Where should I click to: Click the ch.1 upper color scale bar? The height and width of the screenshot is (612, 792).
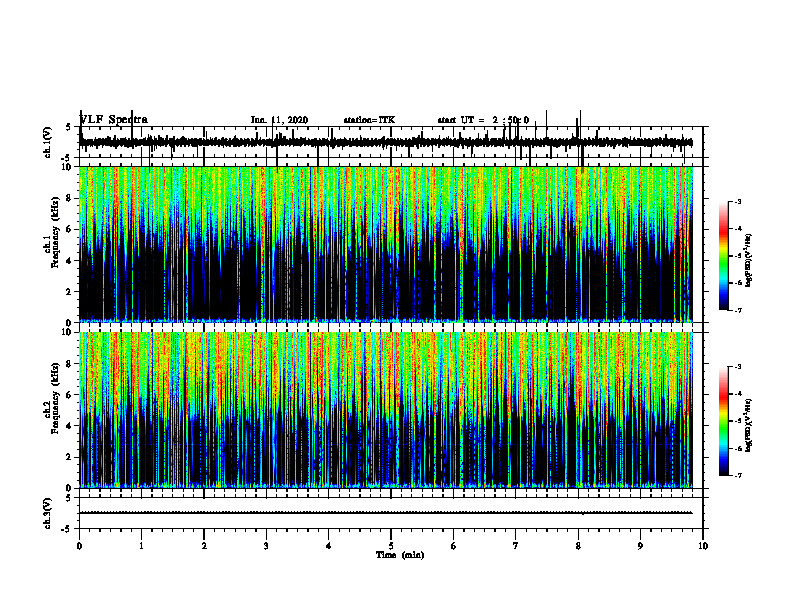click(724, 255)
